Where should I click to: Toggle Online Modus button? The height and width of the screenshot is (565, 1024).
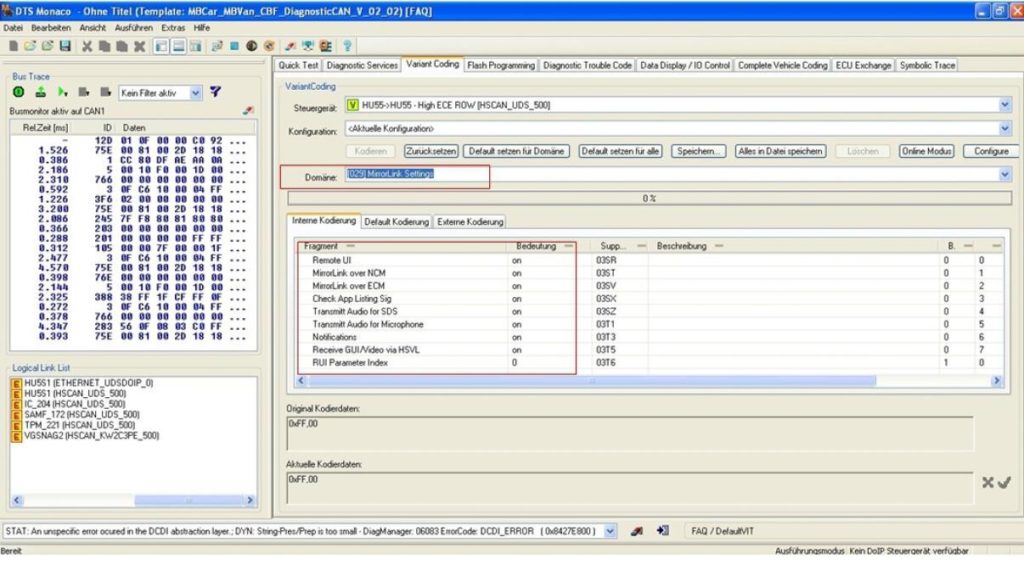click(926, 151)
